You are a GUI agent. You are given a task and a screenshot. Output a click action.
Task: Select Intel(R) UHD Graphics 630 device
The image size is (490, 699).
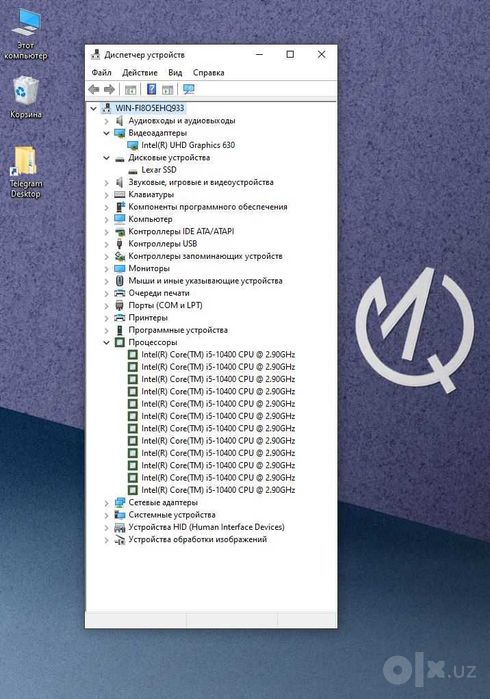point(188,145)
